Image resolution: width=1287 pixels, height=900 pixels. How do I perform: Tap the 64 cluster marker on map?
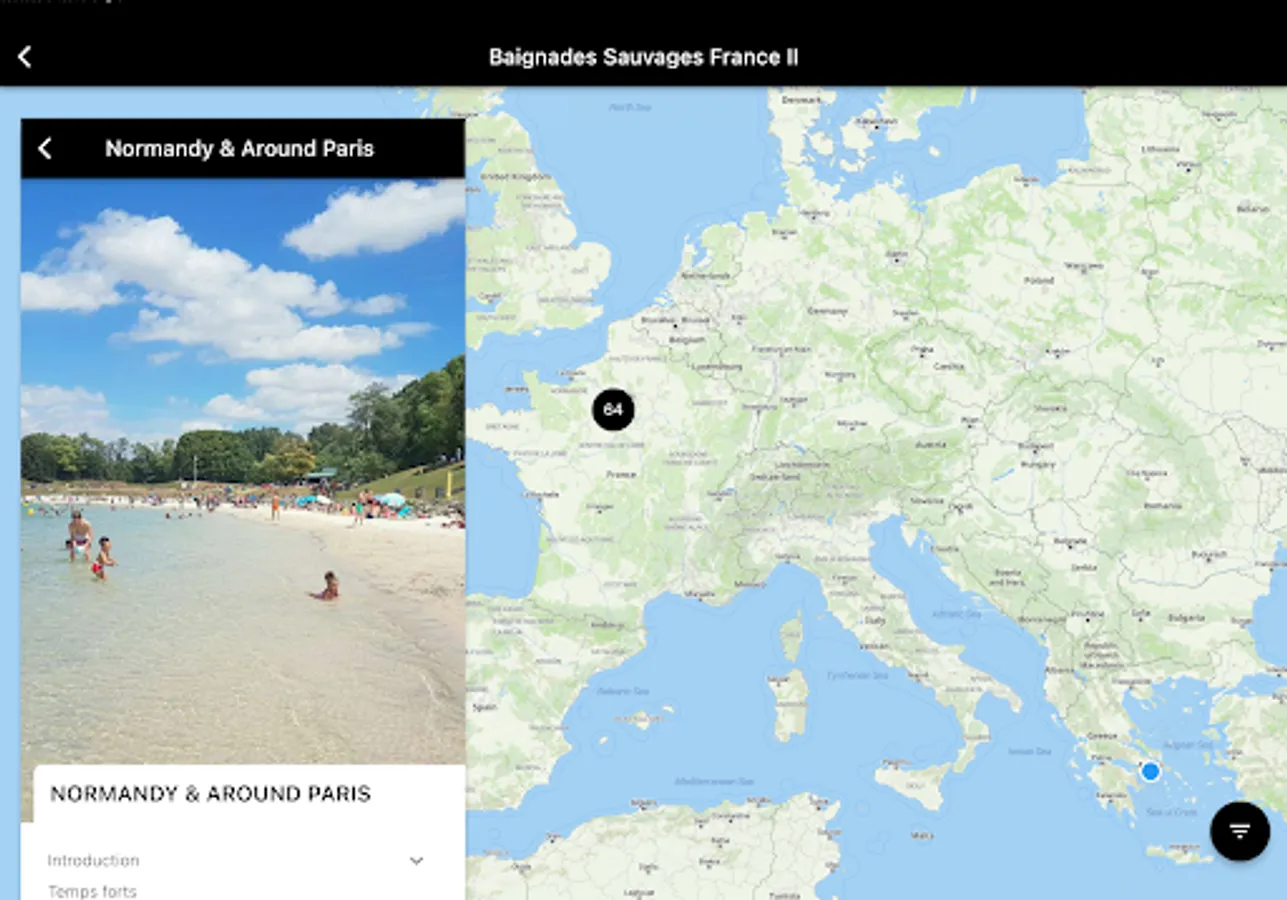pyautogui.click(x=613, y=410)
